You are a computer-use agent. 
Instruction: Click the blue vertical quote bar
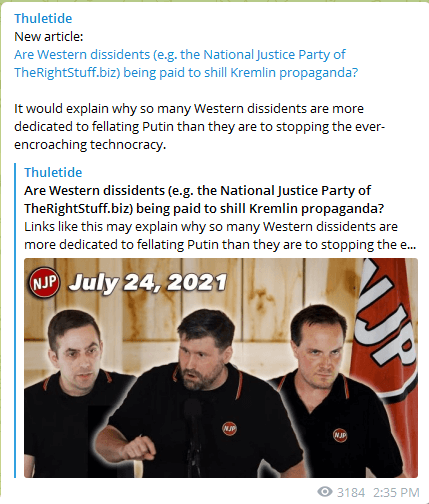(15, 320)
